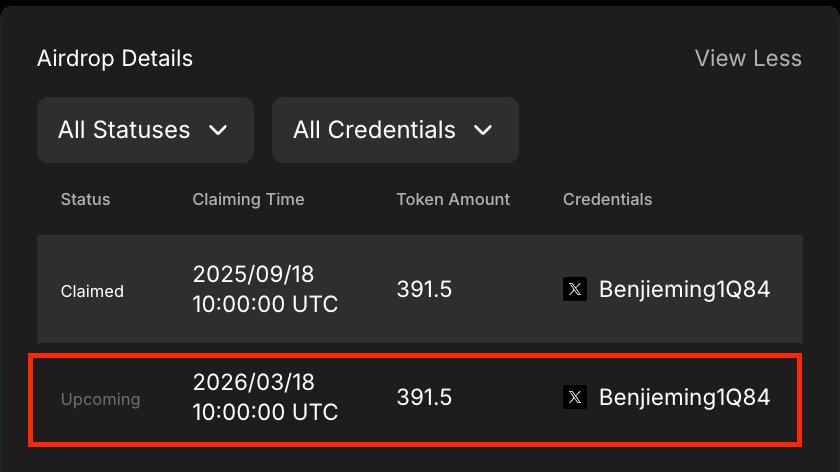Select the Benjieming1Q84 credential in Claimed row
Screen dimensions: 840x473
click(684, 290)
